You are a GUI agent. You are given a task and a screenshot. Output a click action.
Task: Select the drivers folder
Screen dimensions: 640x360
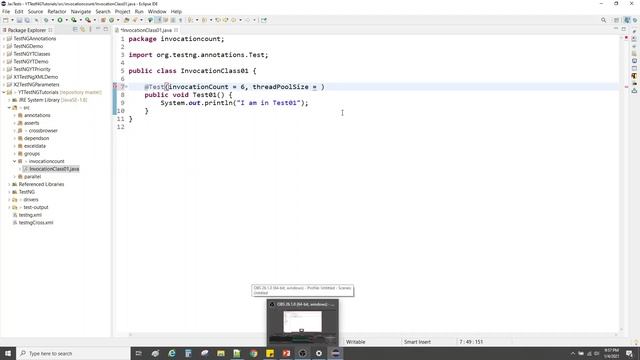click(x=31, y=200)
